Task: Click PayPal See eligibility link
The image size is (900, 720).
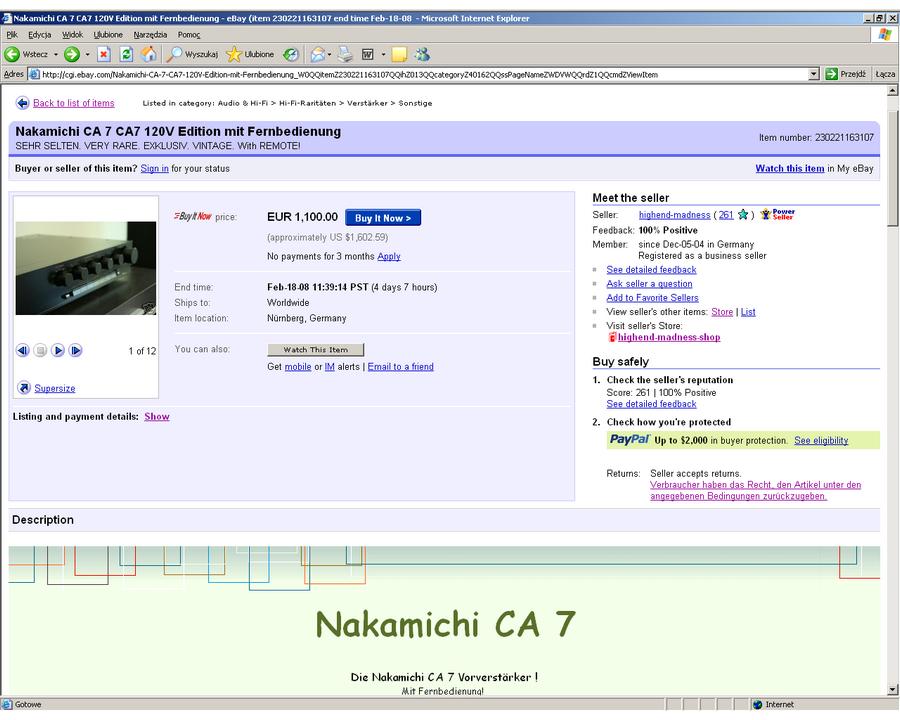Action: coord(821,440)
